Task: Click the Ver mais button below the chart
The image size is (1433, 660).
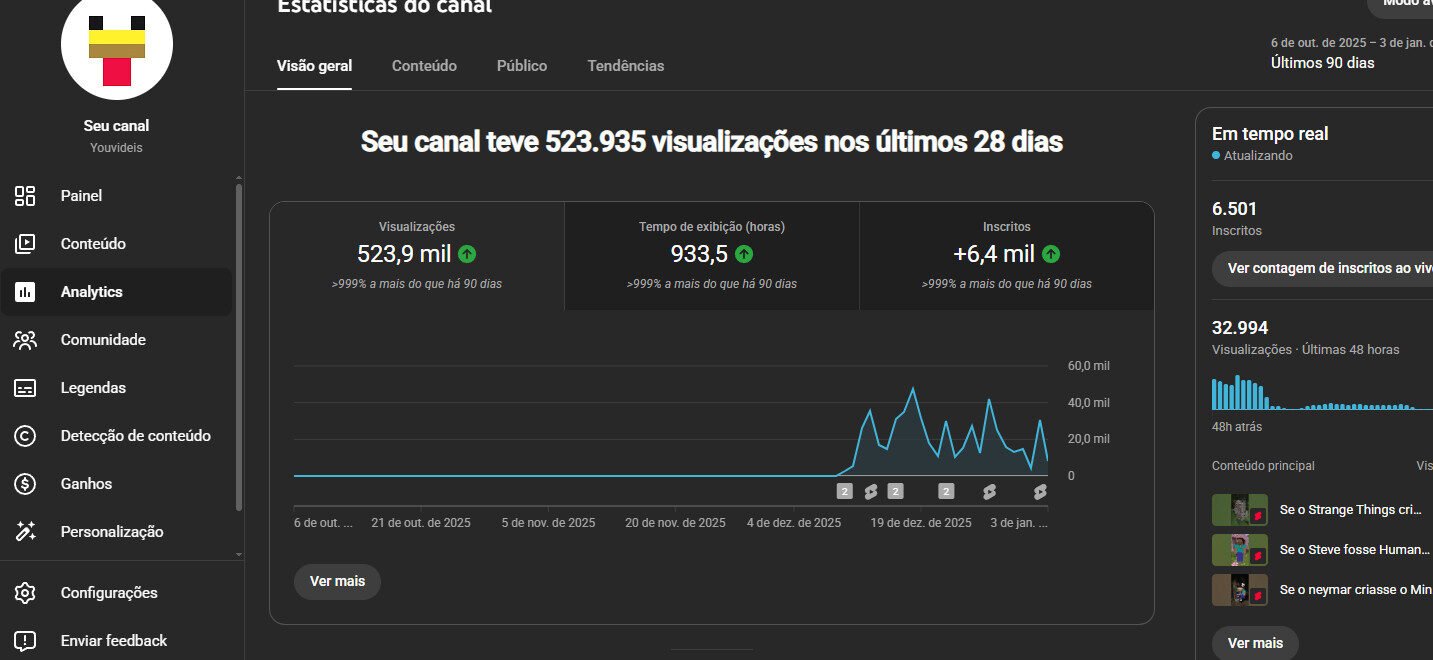Action: coord(337,581)
